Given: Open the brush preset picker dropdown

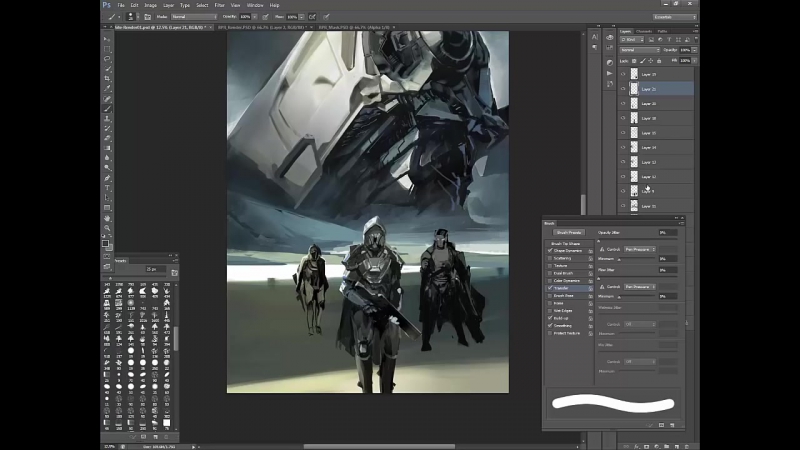Looking at the screenshot, I should [x=137, y=17].
